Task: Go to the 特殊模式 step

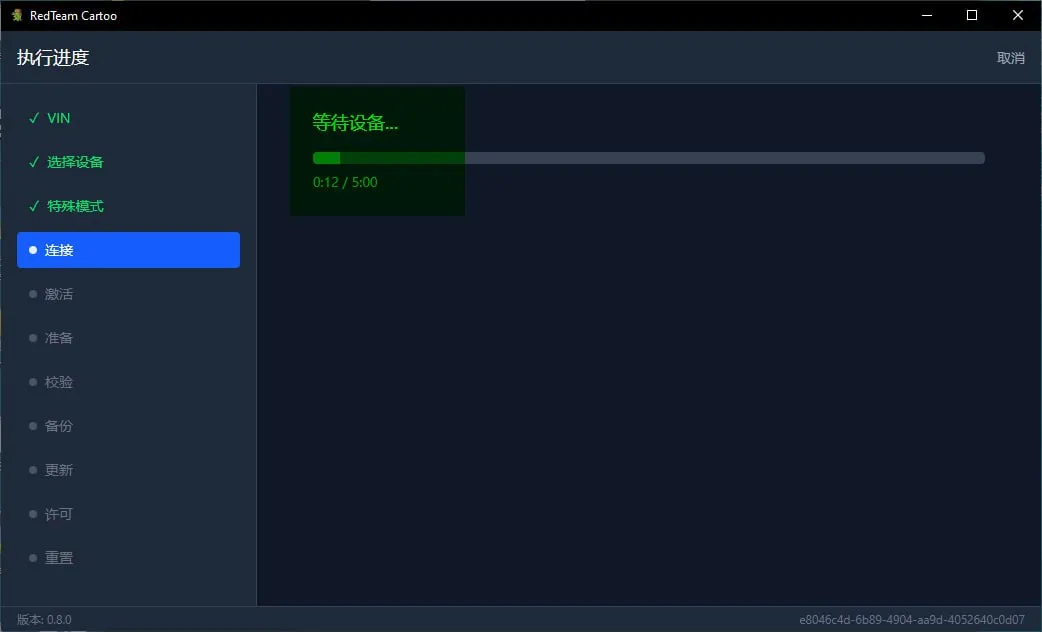Action: coord(128,206)
